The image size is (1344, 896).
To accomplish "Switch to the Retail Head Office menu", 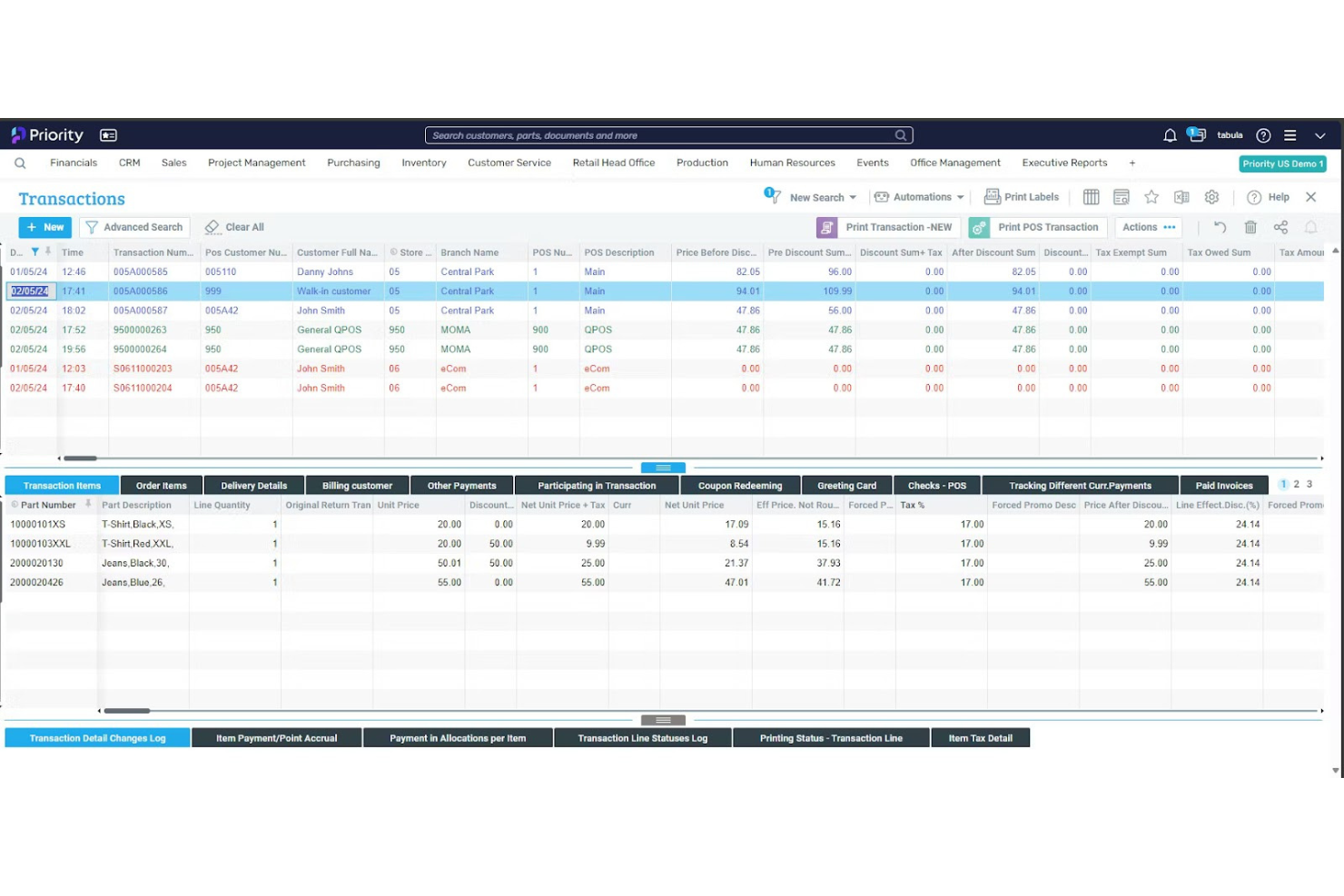I will 613,162.
